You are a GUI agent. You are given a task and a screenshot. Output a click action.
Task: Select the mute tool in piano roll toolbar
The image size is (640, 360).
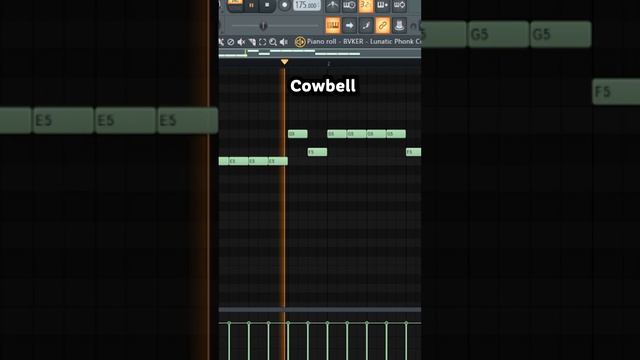(x=241, y=42)
